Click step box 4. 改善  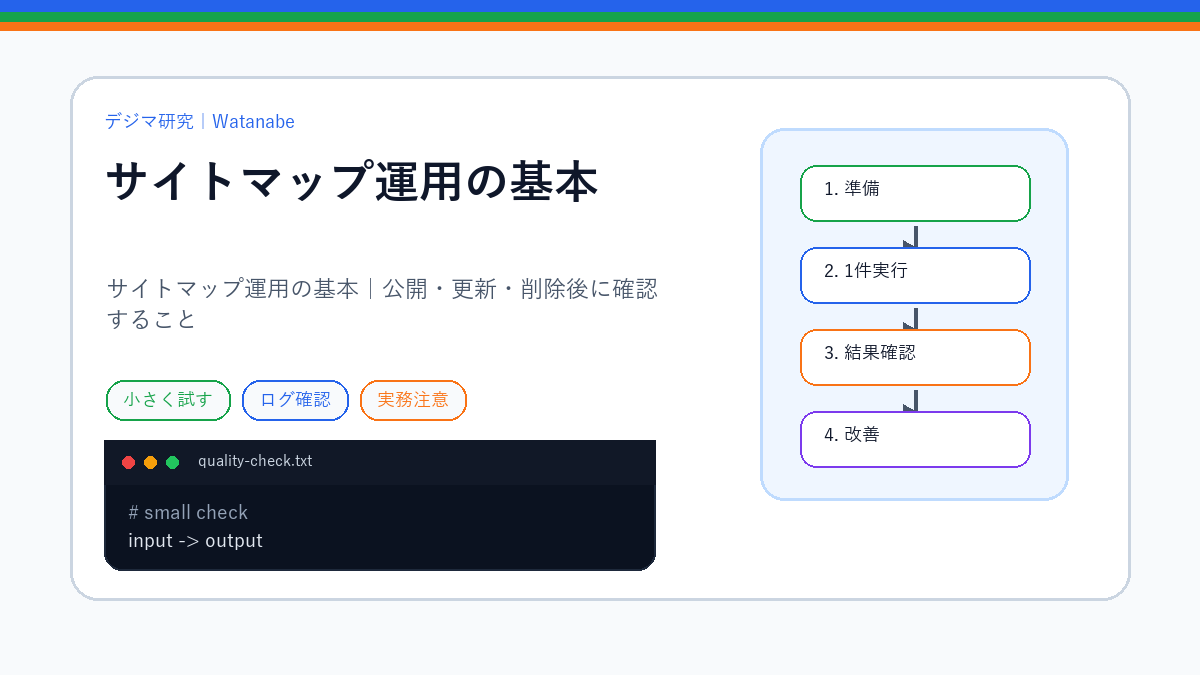(915, 439)
